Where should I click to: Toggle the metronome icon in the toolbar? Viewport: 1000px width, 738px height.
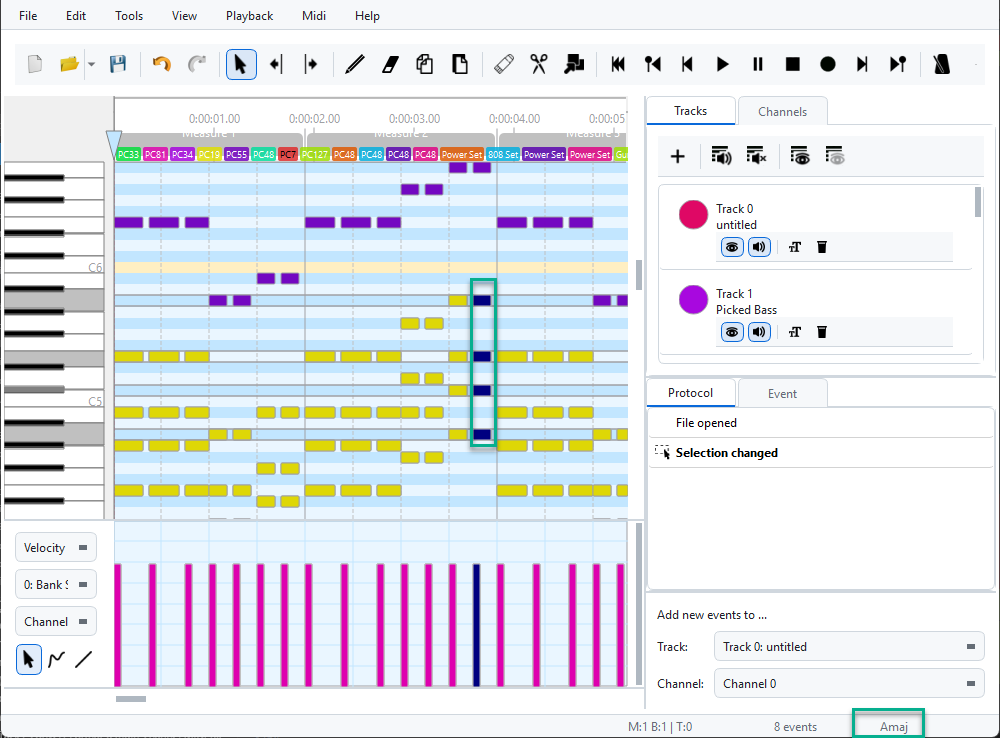click(941, 64)
